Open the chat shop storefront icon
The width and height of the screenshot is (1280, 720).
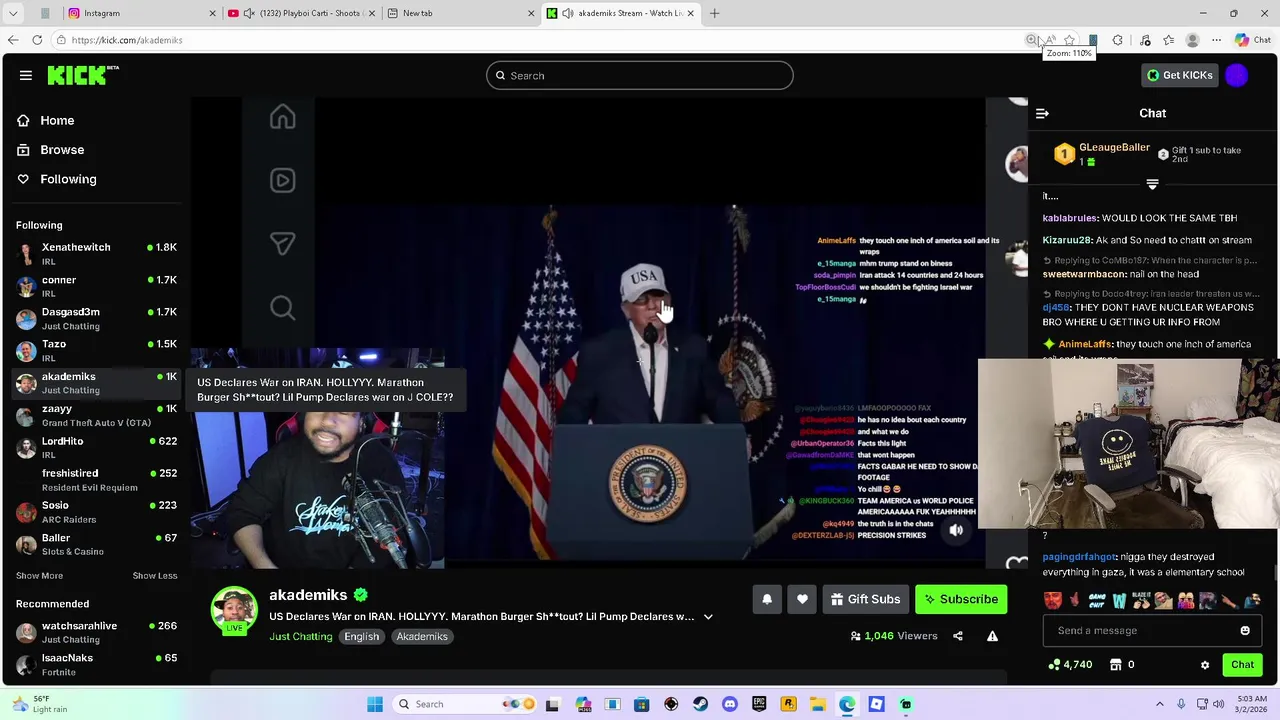coord(1115,665)
